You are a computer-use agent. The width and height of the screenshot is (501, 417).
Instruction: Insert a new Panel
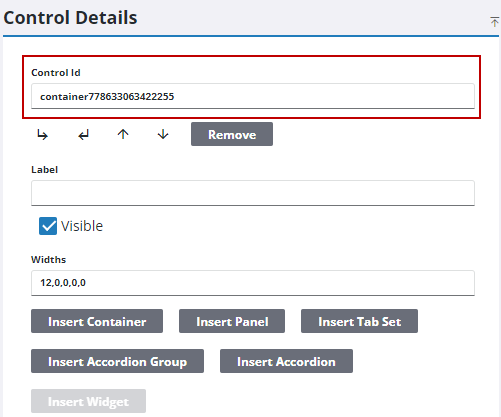point(232,321)
